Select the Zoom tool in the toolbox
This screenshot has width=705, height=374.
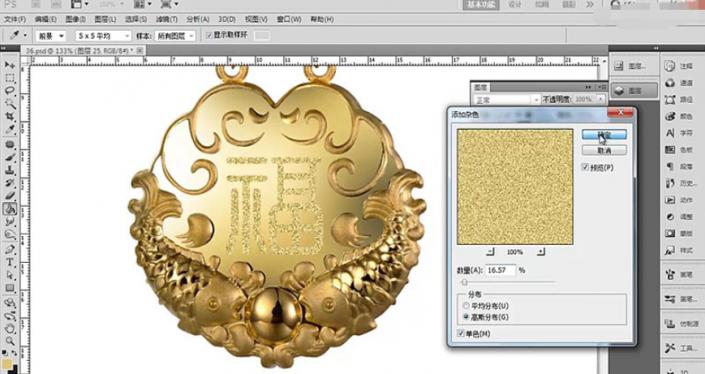(x=10, y=341)
